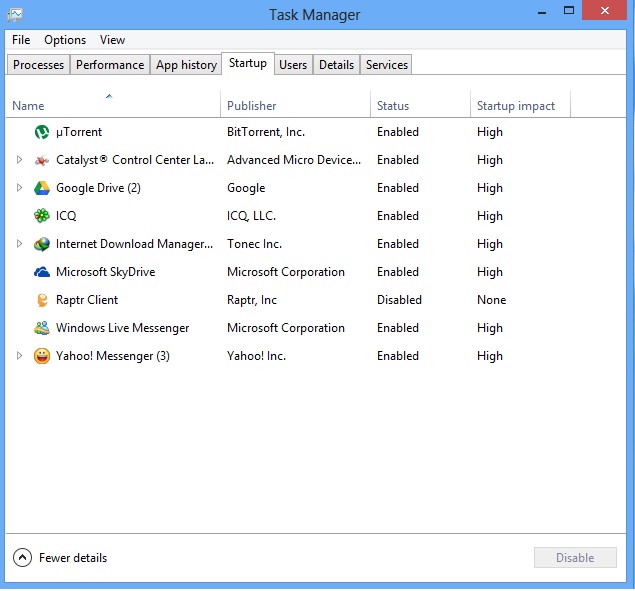The image size is (635, 591).
Task: Click the Tonec Inc. publisher cell
Action: click(x=254, y=244)
